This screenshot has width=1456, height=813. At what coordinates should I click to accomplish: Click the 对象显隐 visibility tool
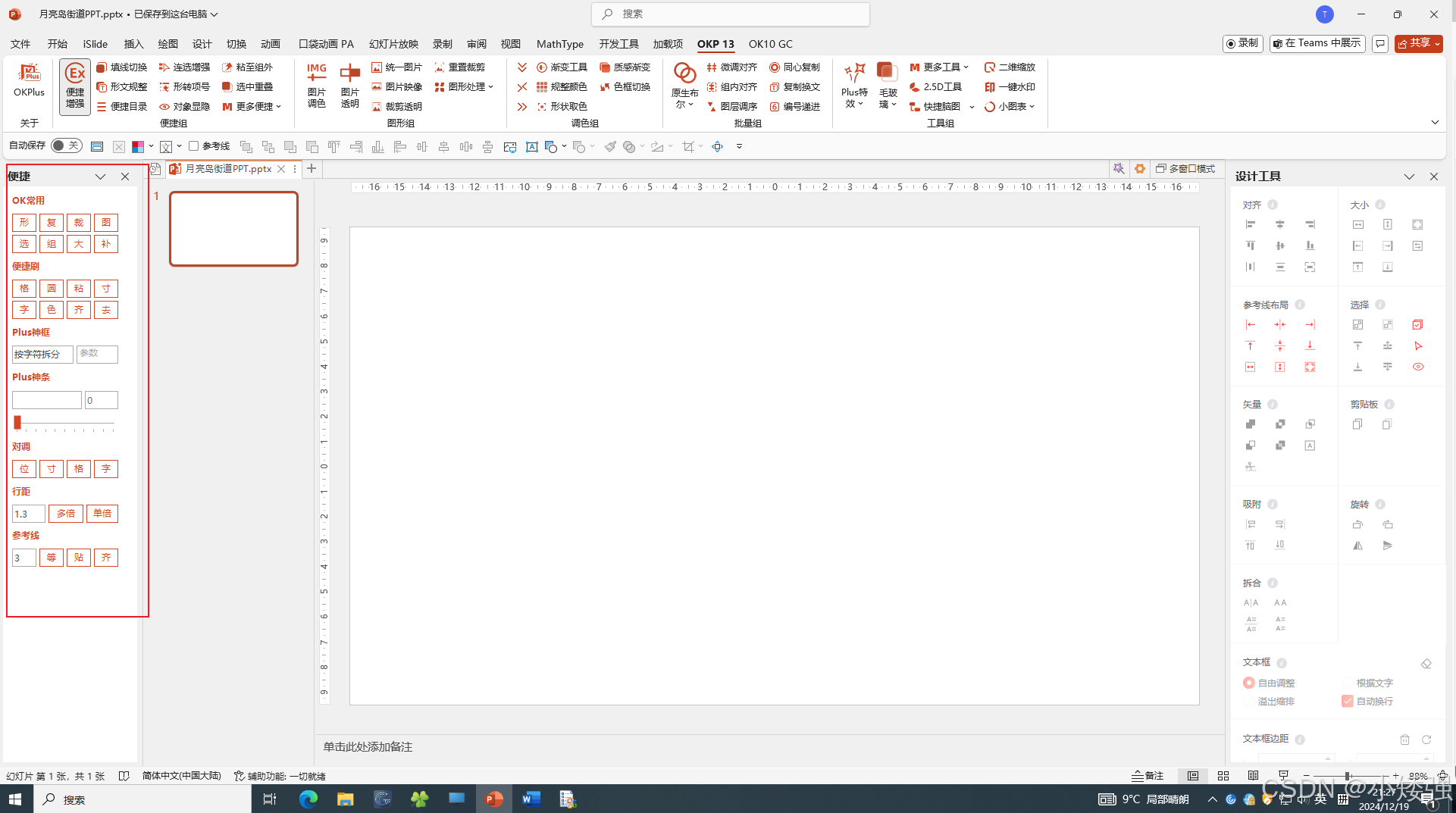click(184, 107)
